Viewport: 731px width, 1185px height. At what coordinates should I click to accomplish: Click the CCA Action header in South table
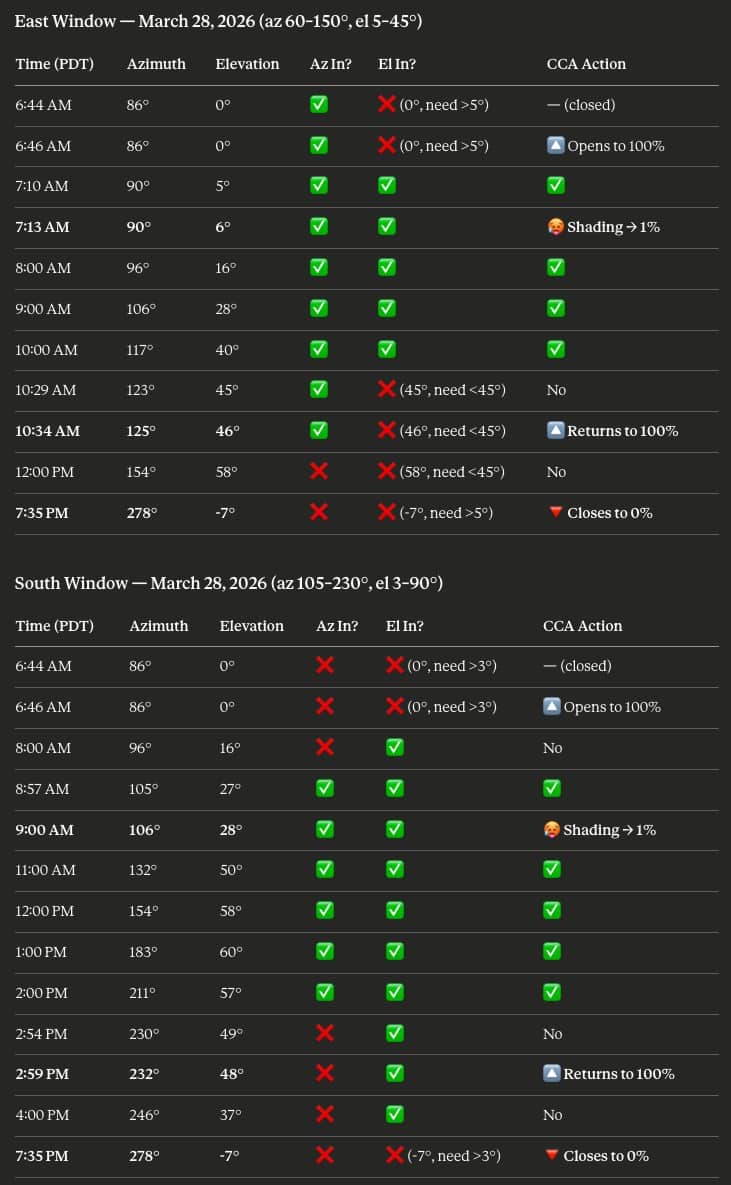(582, 626)
